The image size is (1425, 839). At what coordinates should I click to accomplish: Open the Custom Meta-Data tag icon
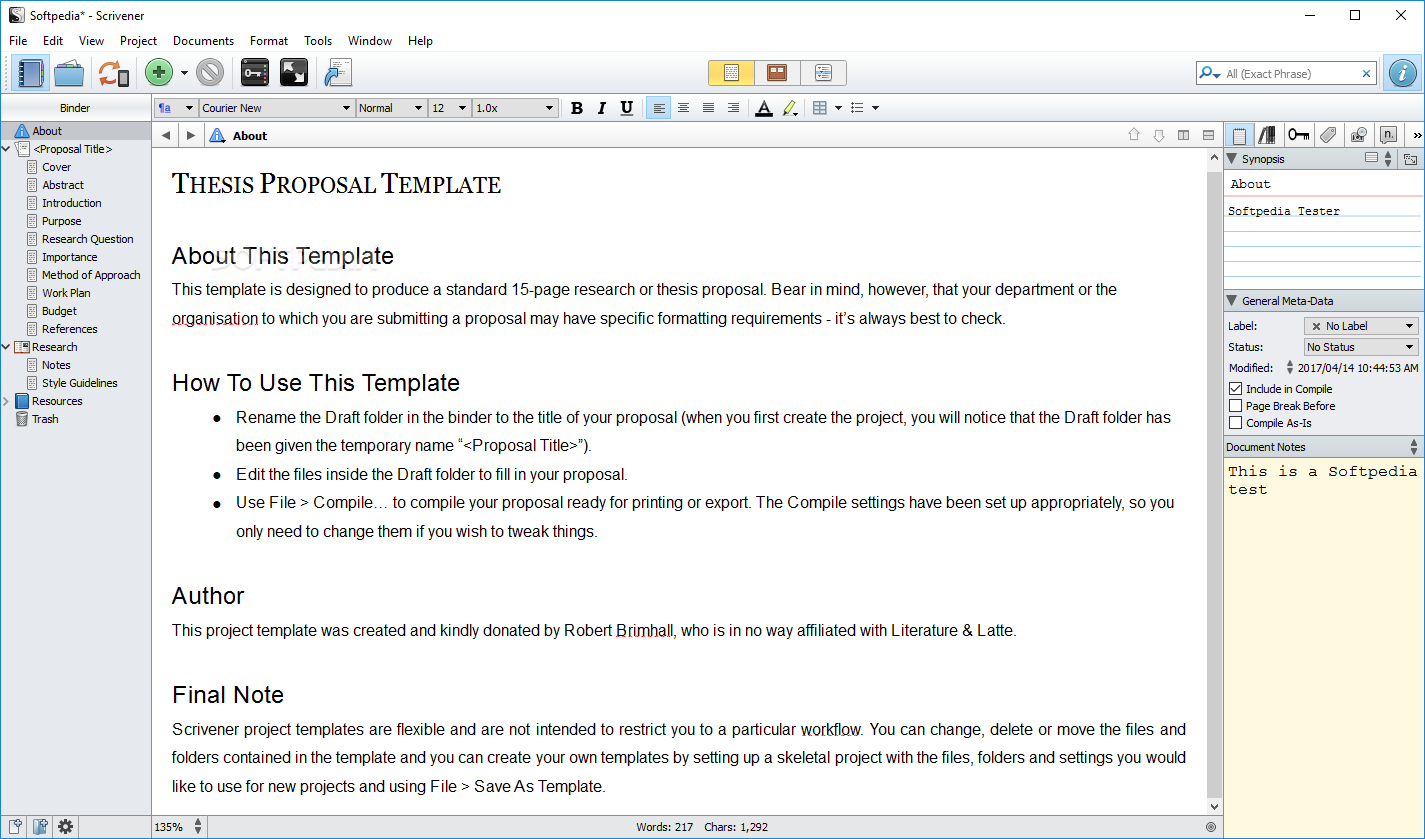point(1328,135)
